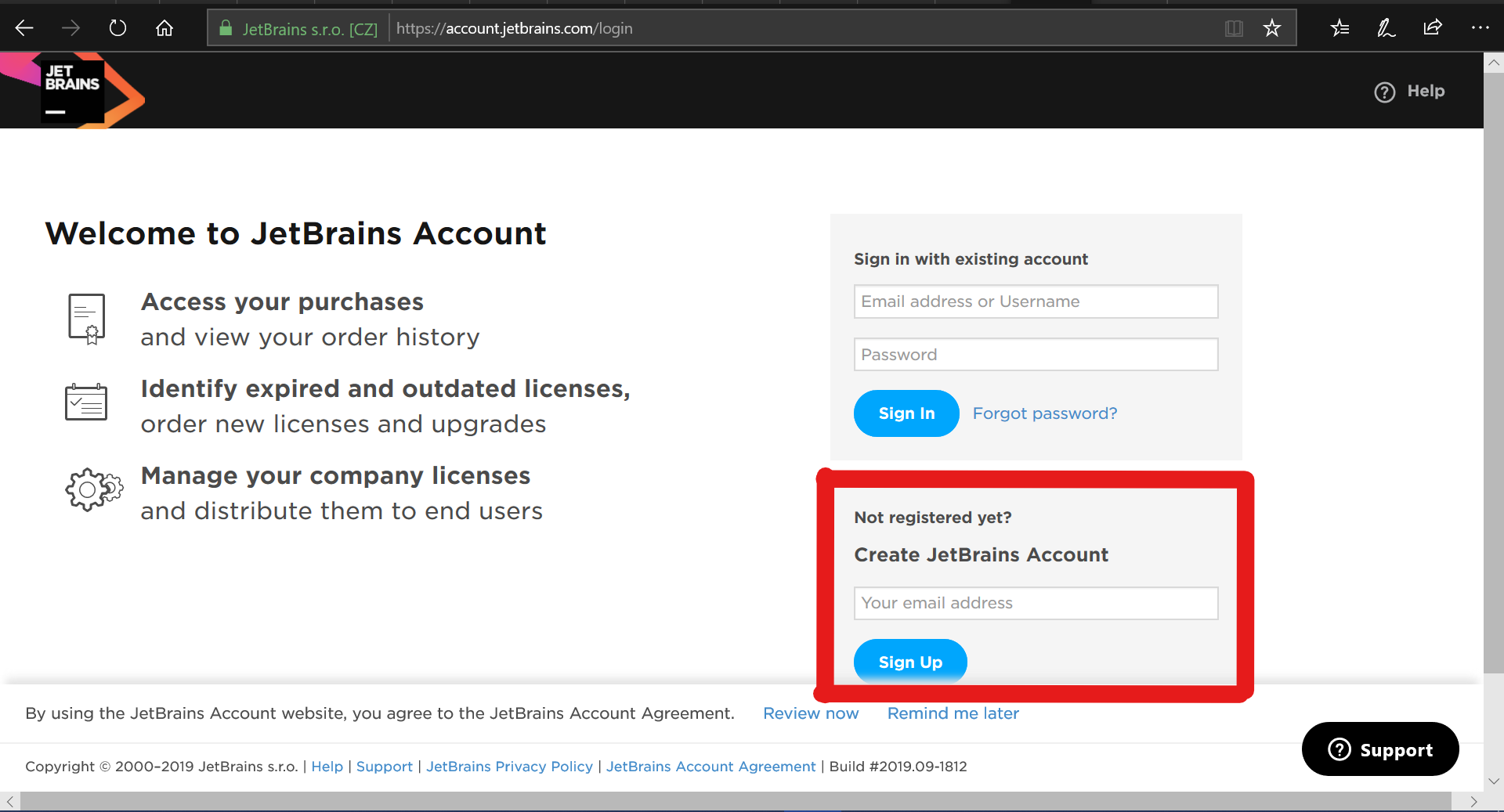Click the Sign Up button

pos(910,662)
